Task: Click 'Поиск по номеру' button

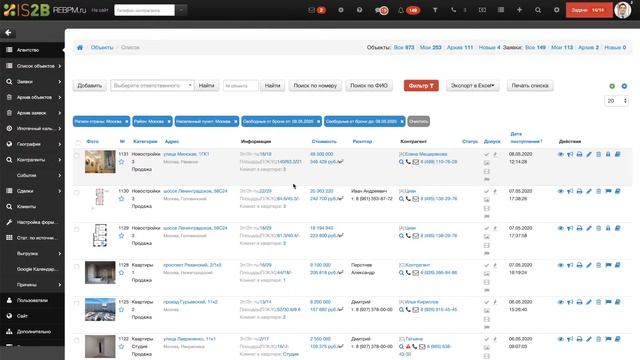Action: pyautogui.click(x=315, y=86)
